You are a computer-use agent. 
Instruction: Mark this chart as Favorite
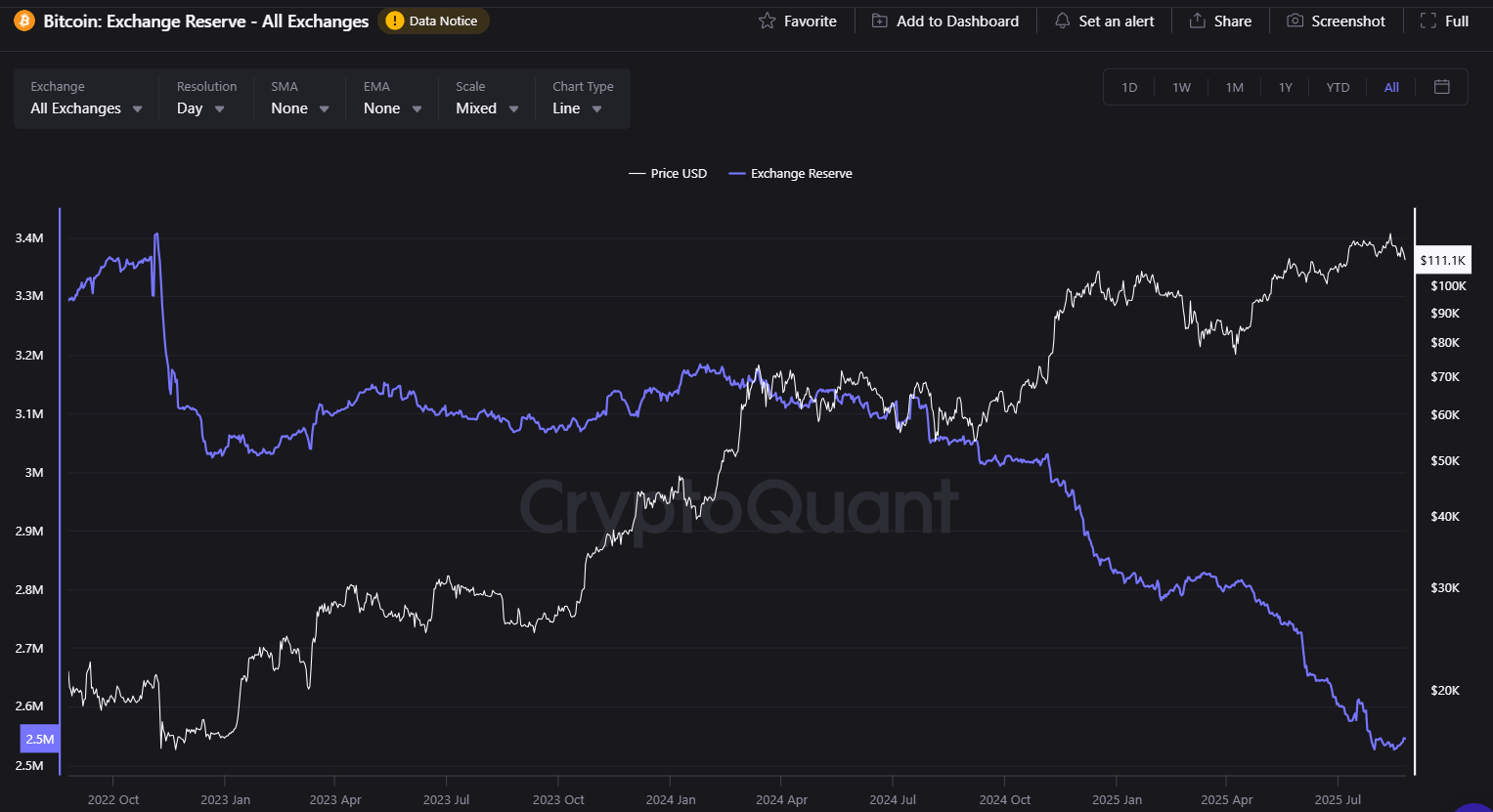pyautogui.click(x=798, y=21)
